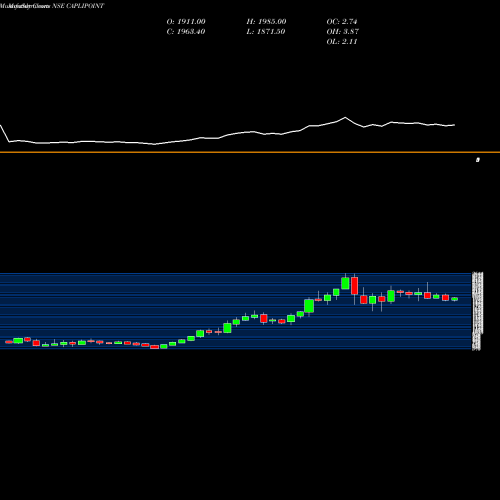The width and height of the screenshot is (500, 500).
Task: Click the NSE CAPLIPOINT chart title
Action: (78, 6)
